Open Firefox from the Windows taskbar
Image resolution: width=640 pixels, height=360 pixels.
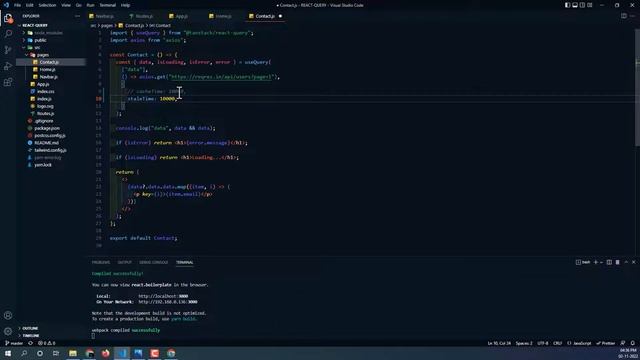(106, 353)
